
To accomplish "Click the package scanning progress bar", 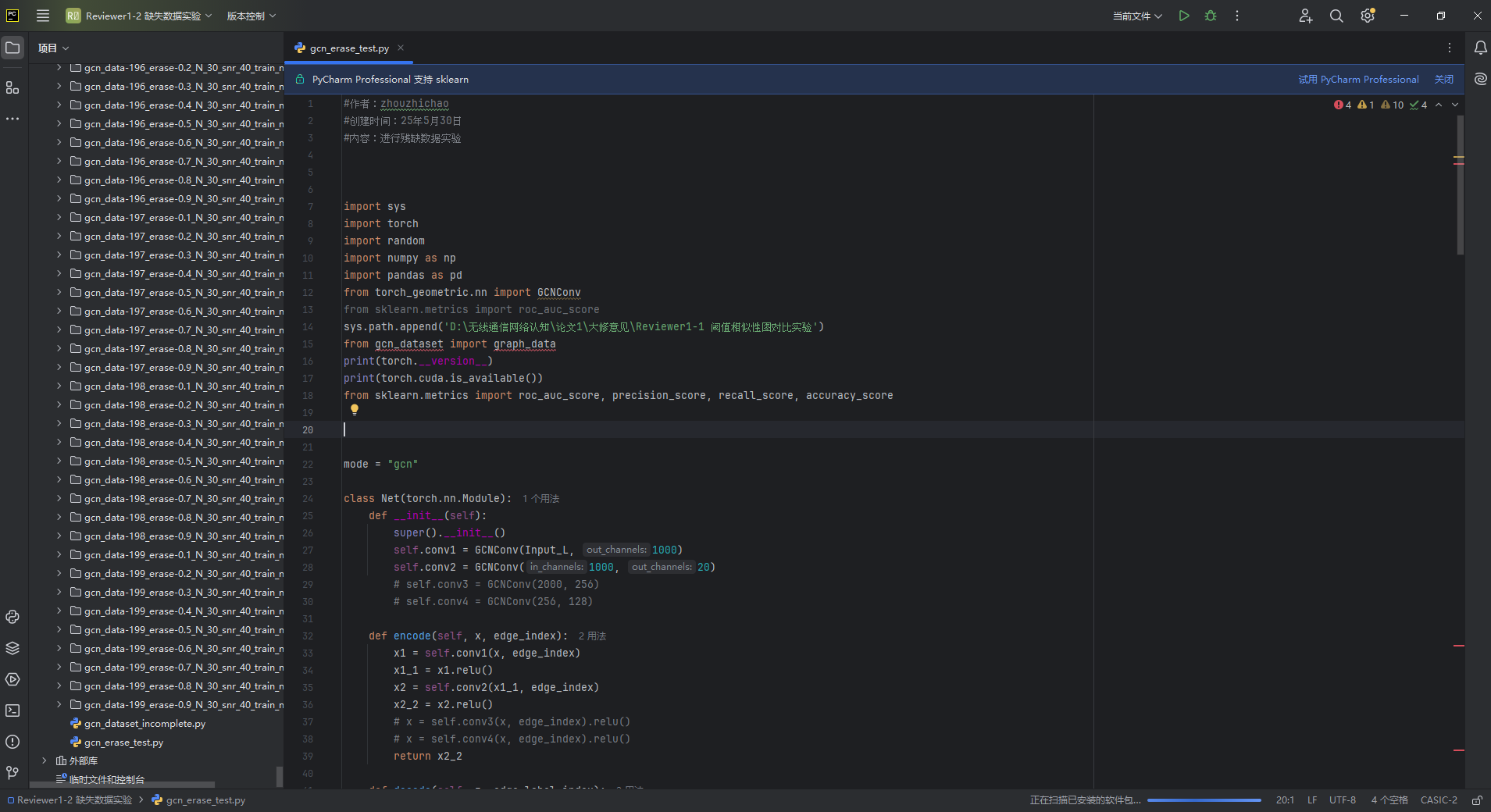I will pos(1203,800).
